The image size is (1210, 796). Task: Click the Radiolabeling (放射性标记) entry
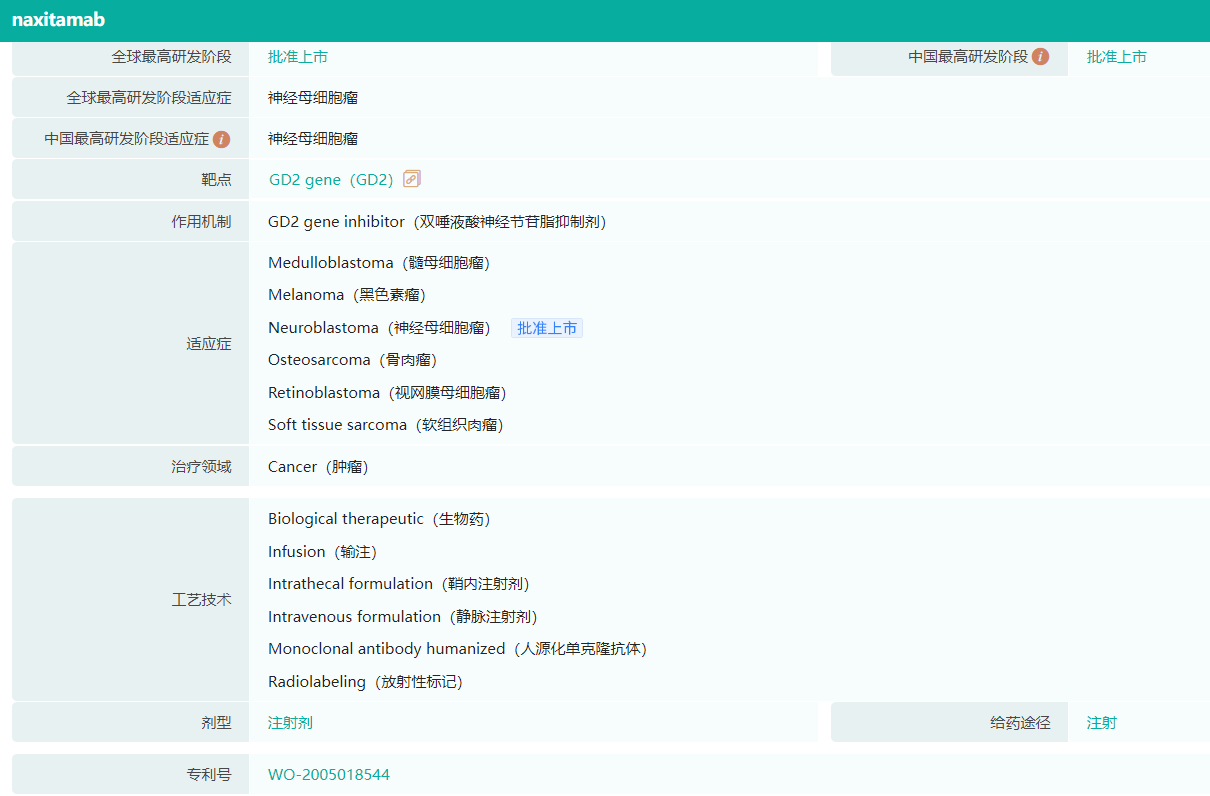tap(365, 682)
